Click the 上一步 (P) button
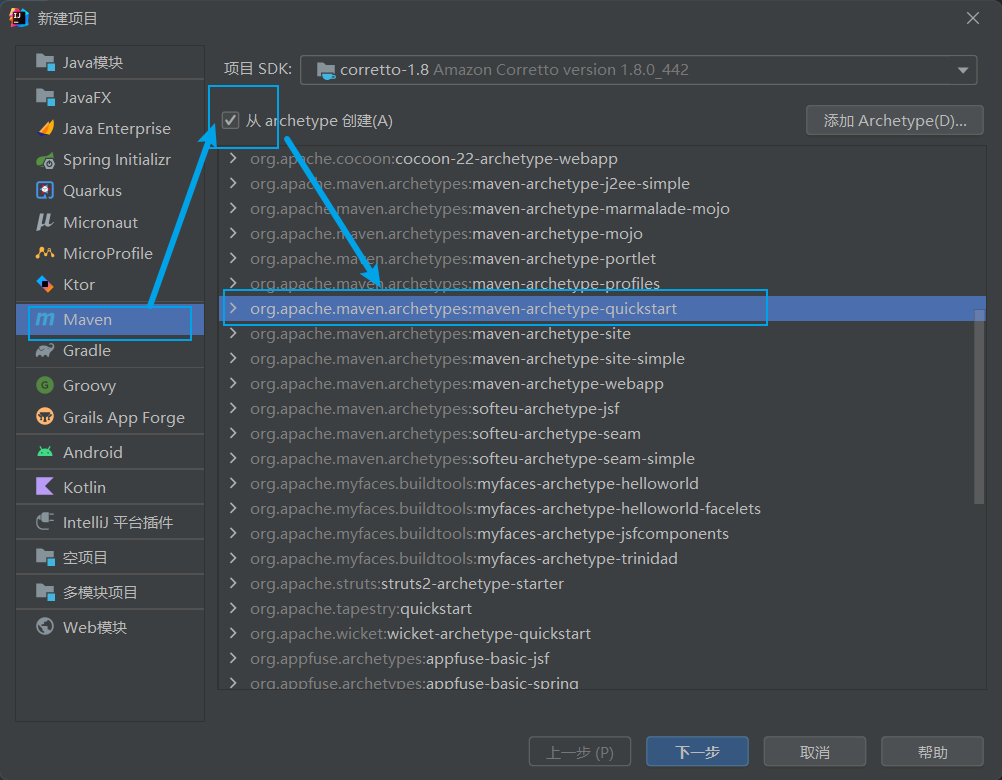The image size is (1002, 780). (x=580, y=751)
